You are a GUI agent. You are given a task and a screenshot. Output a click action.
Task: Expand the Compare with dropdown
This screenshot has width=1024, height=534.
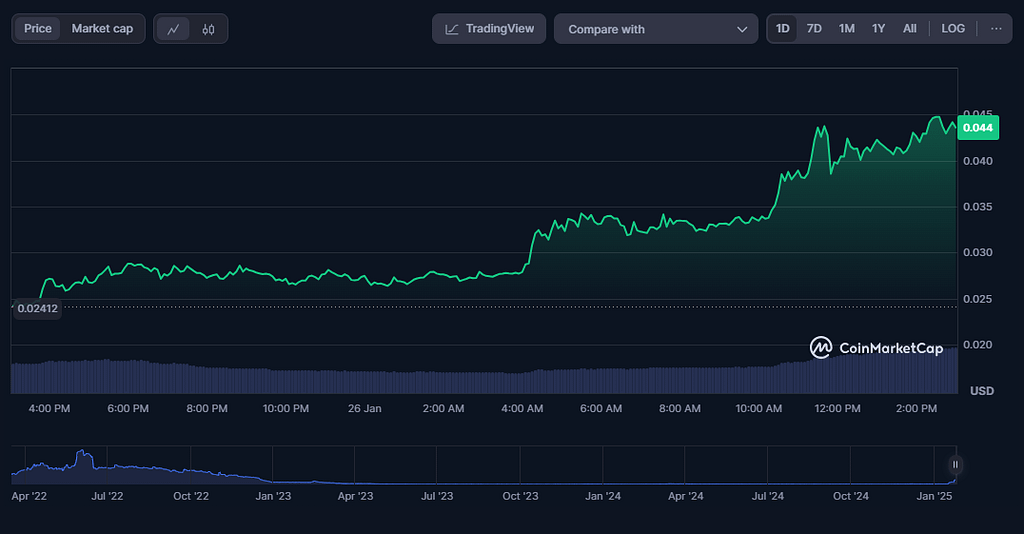tap(656, 29)
